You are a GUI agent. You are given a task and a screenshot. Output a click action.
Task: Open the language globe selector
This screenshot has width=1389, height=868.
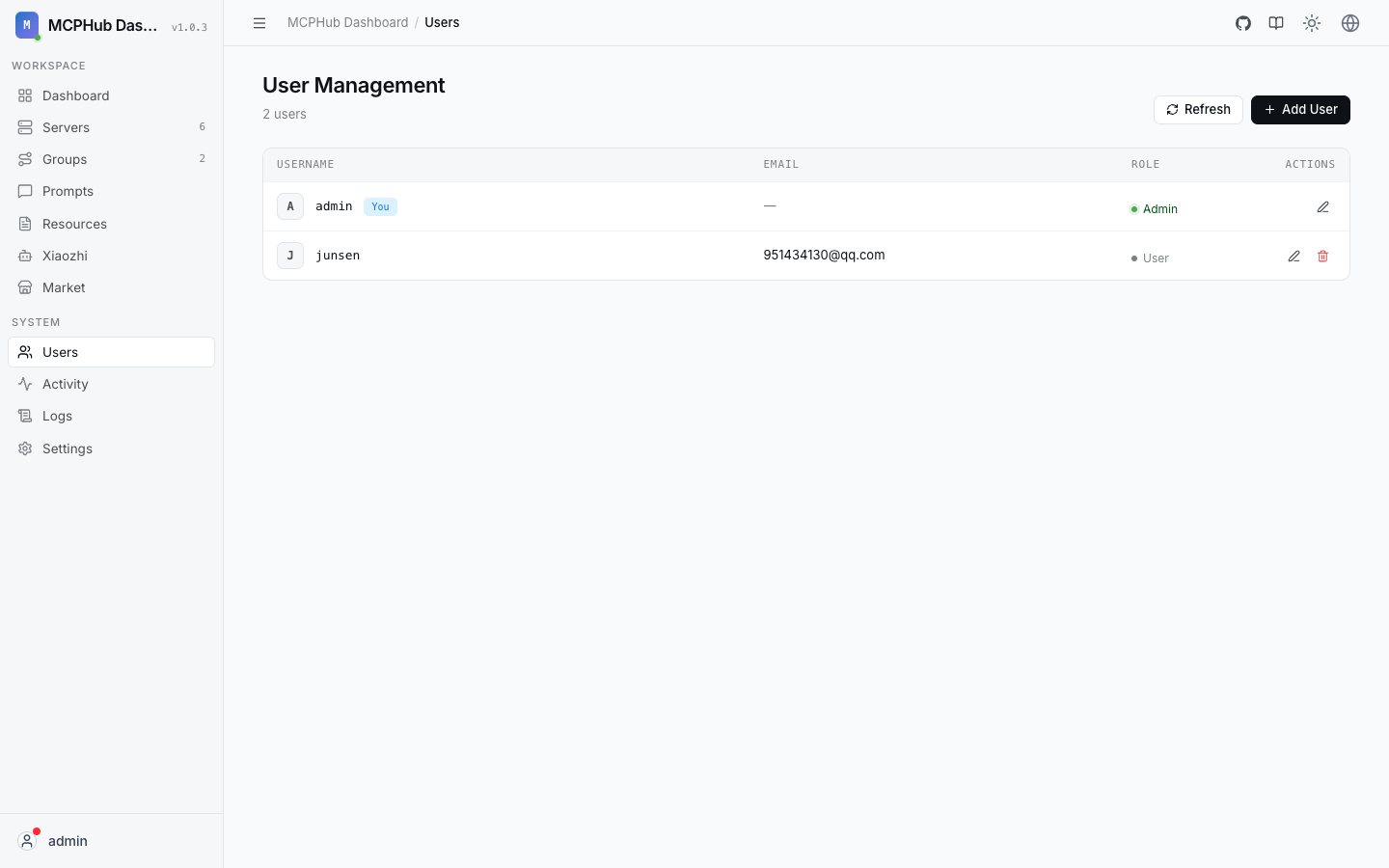[1350, 23]
